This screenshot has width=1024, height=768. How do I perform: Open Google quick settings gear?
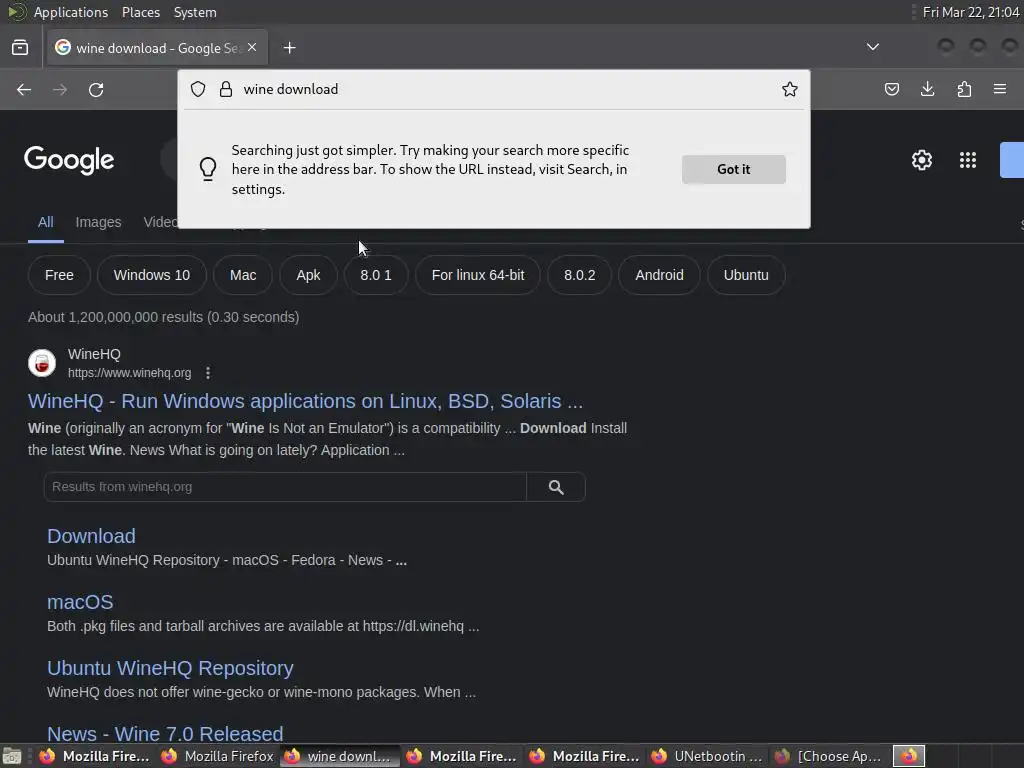coord(921,160)
